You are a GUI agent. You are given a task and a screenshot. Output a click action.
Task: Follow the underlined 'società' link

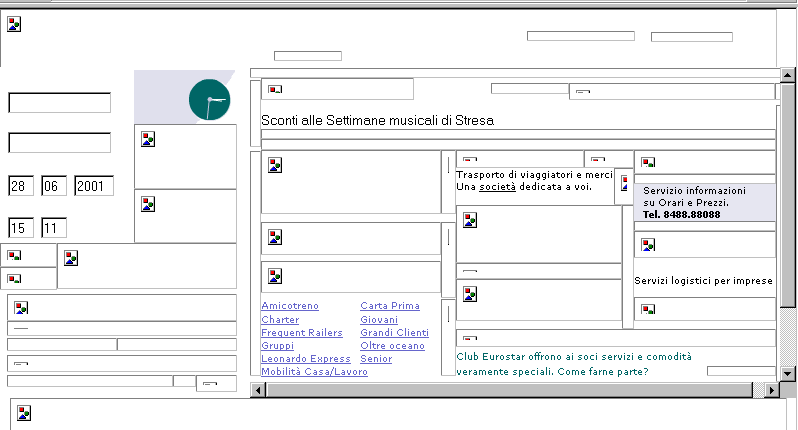point(497,187)
